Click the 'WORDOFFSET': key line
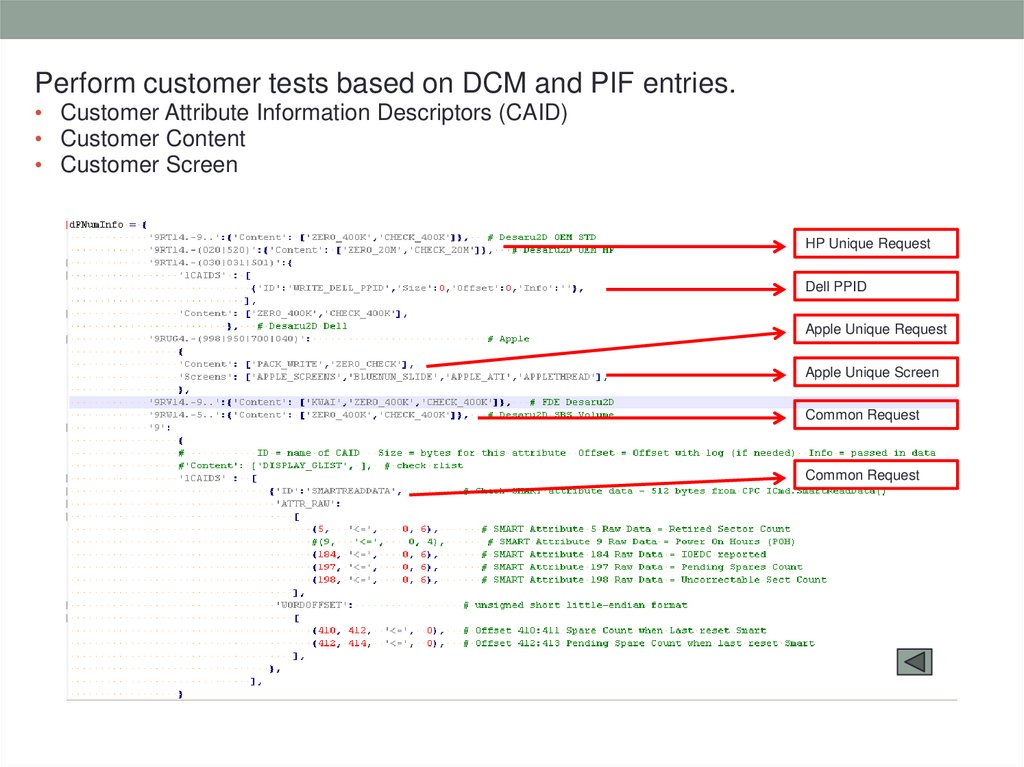Viewport: 1024px width, 767px height. coord(315,605)
